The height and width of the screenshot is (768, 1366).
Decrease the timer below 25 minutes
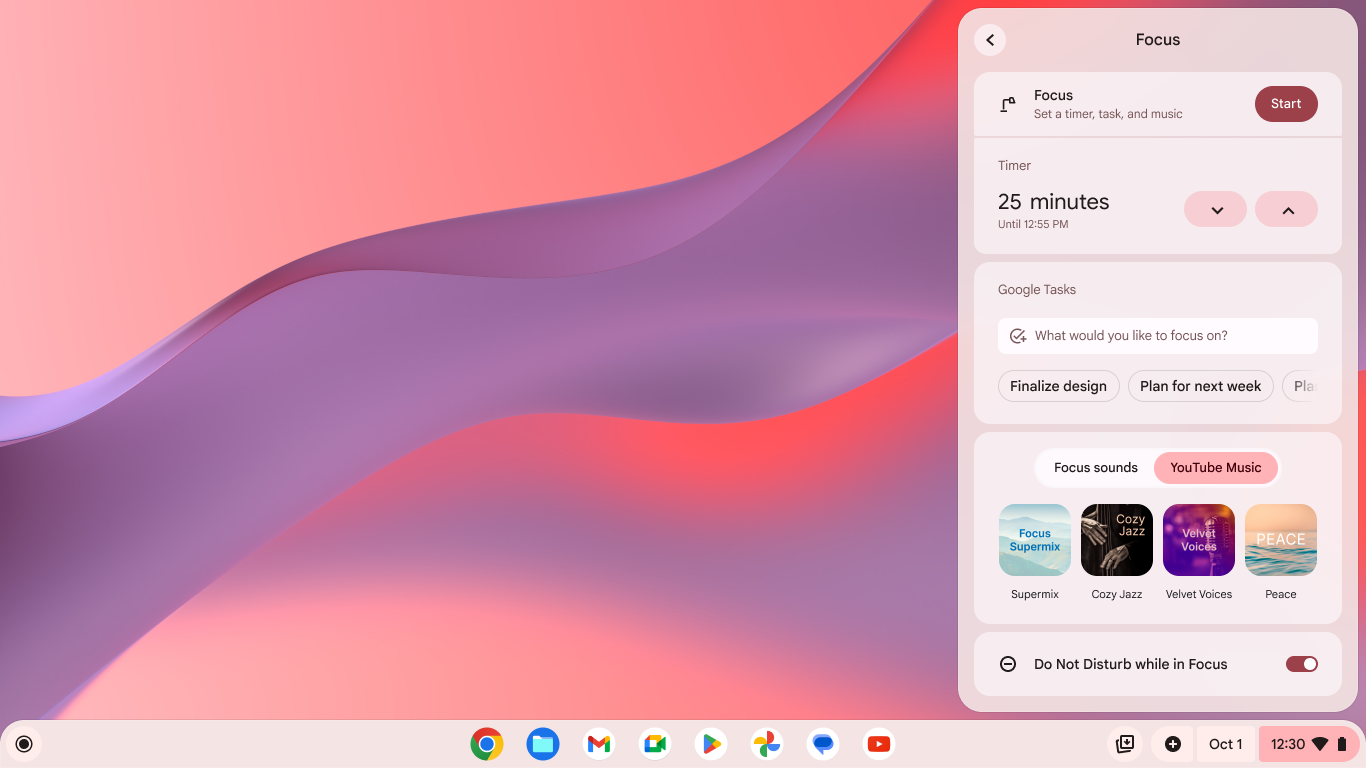tap(1215, 209)
